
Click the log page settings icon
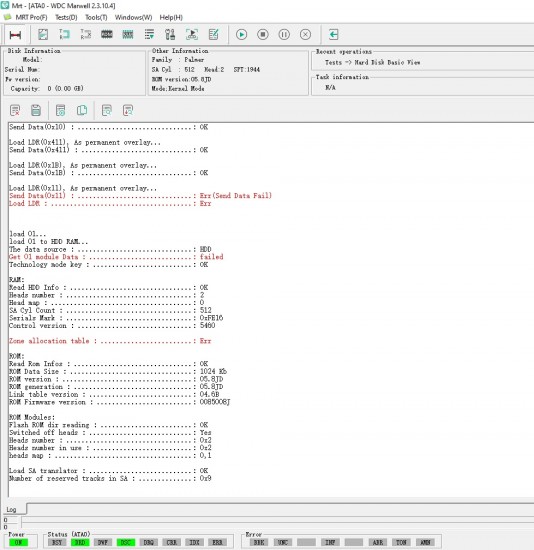[60, 110]
